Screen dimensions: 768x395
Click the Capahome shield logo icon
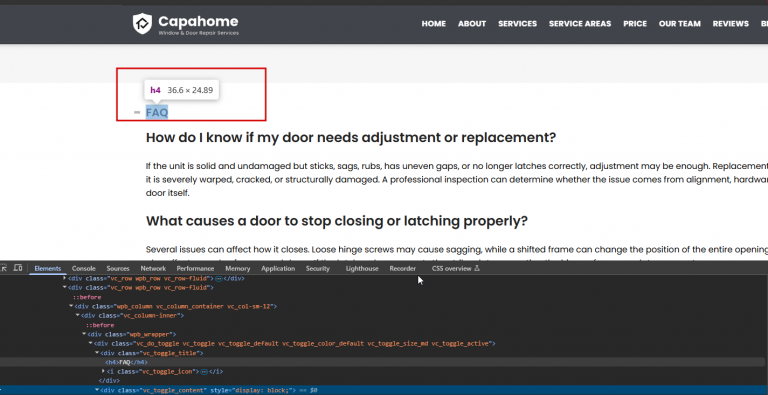click(x=142, y=24)
